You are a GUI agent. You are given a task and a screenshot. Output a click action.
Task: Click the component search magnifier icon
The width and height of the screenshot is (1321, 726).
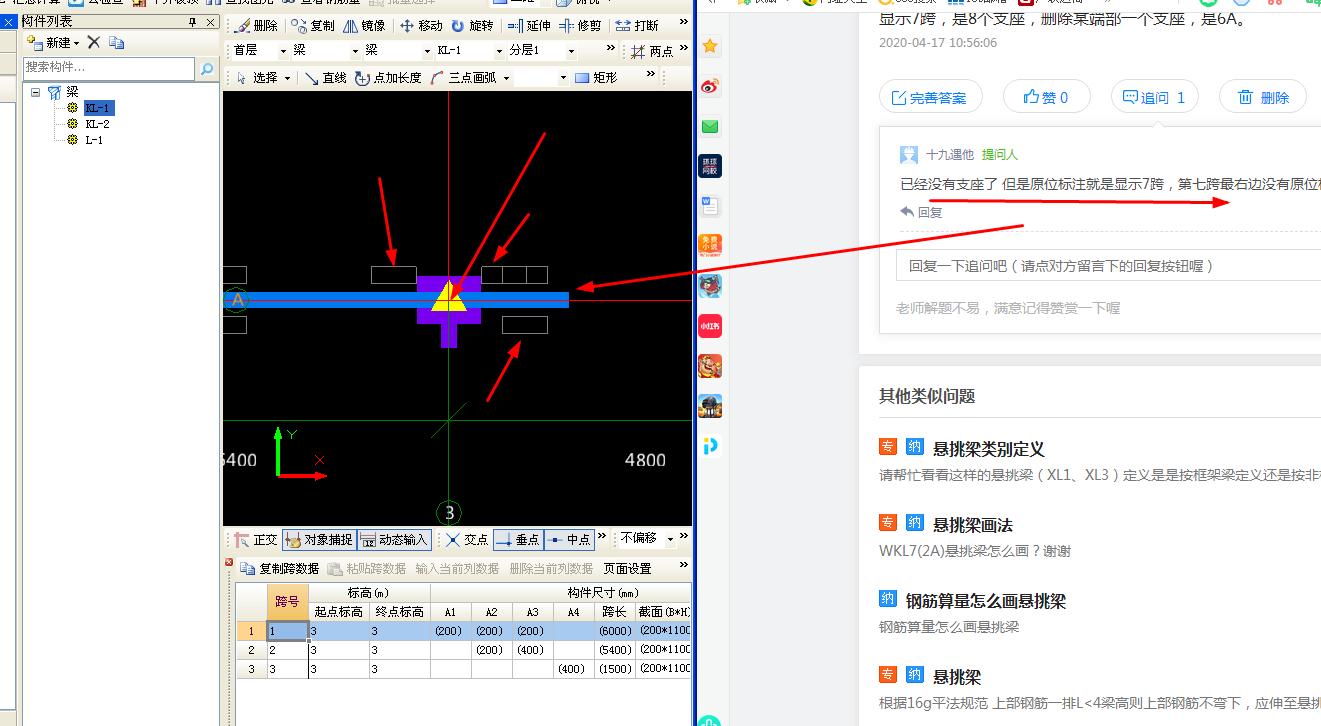[207, 68]
